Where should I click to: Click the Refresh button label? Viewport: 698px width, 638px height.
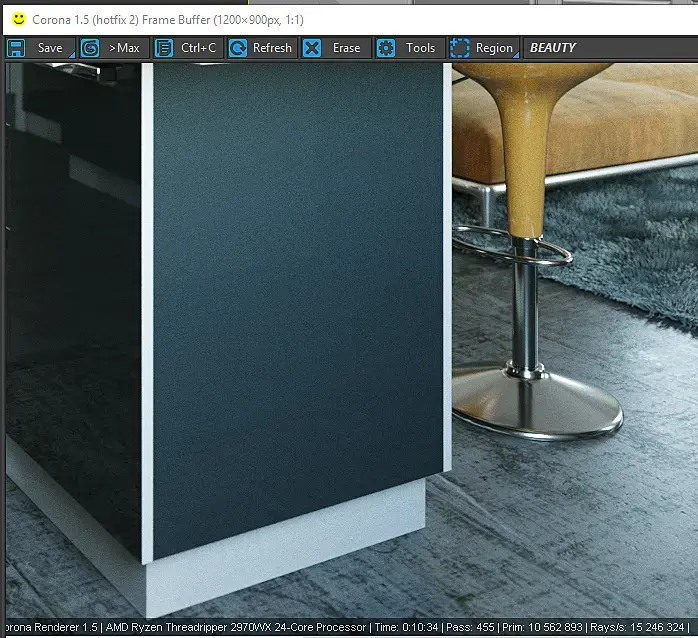[272, 48]
